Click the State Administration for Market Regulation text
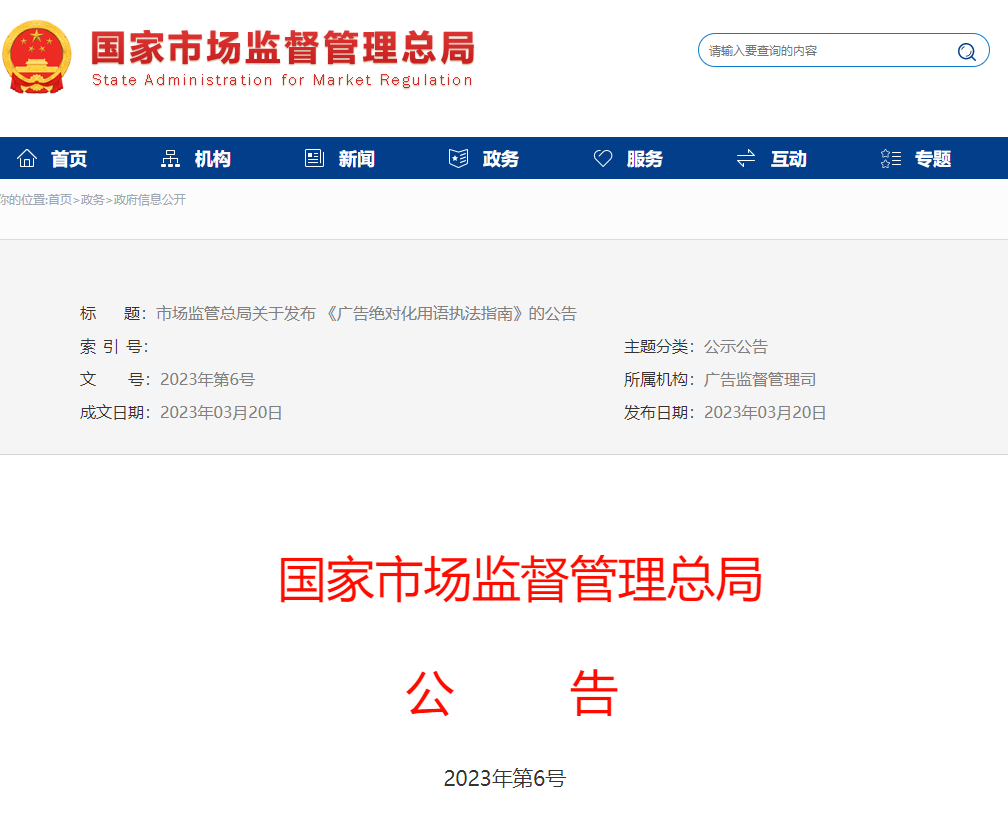 pos(282,80)
